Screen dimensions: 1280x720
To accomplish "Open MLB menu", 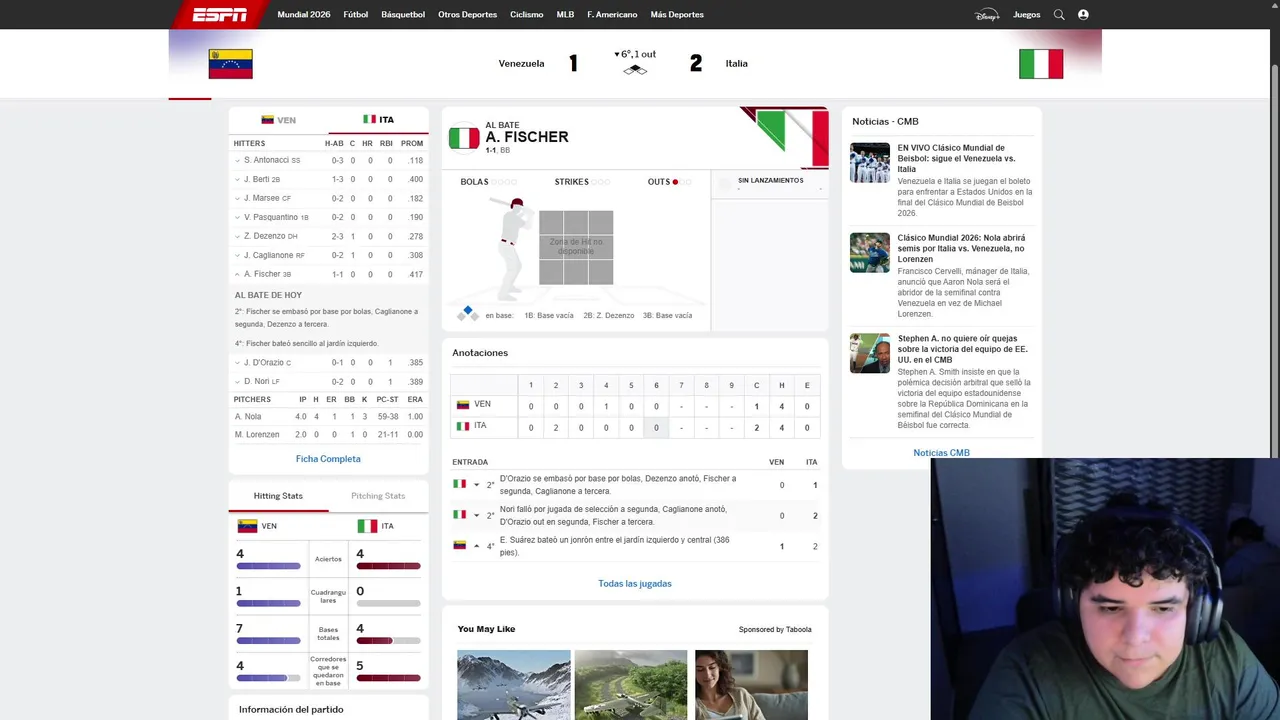I will [565, 15].
